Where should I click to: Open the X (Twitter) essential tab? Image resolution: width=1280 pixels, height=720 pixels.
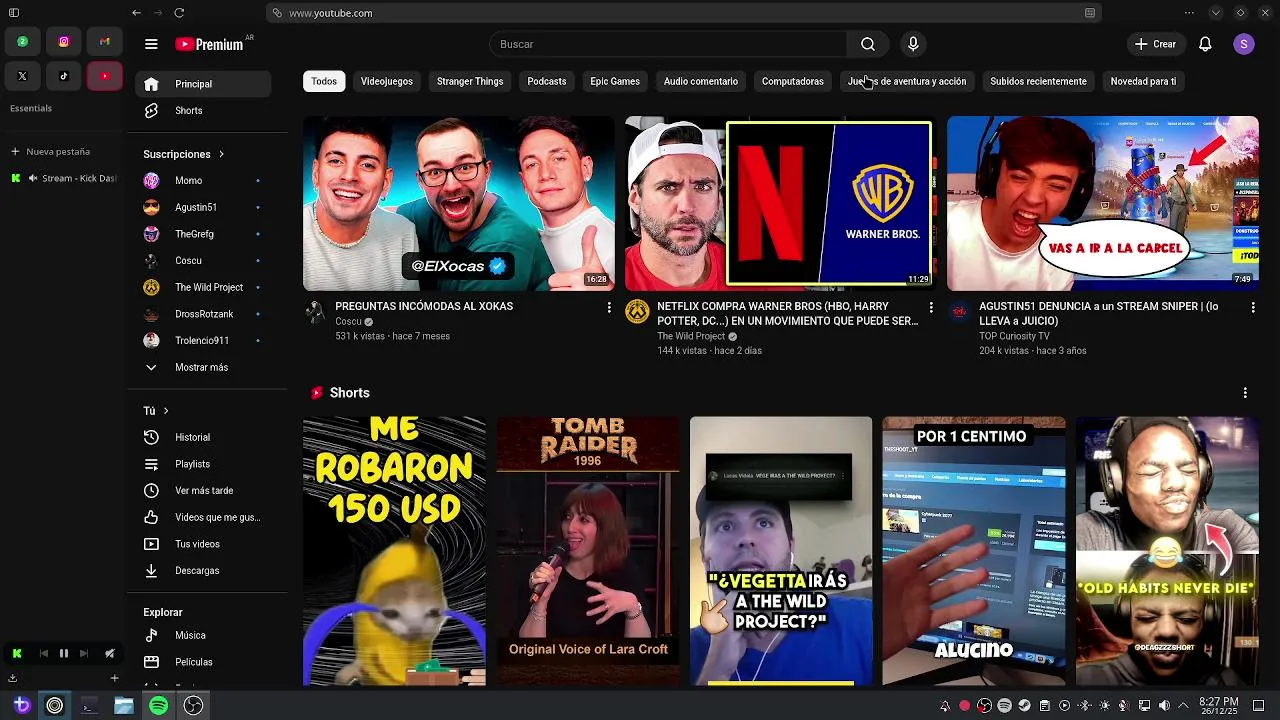click(22, 76)
